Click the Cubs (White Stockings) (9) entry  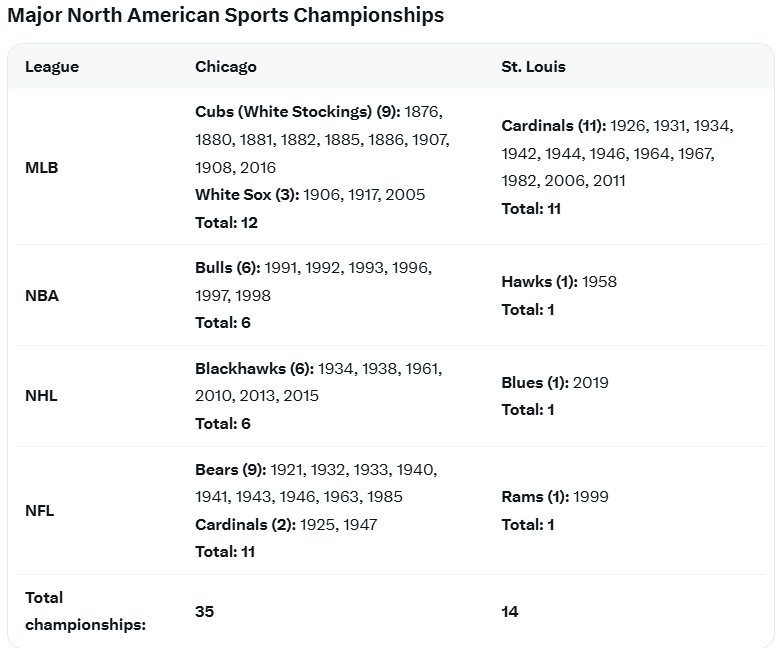pos(297,112)
